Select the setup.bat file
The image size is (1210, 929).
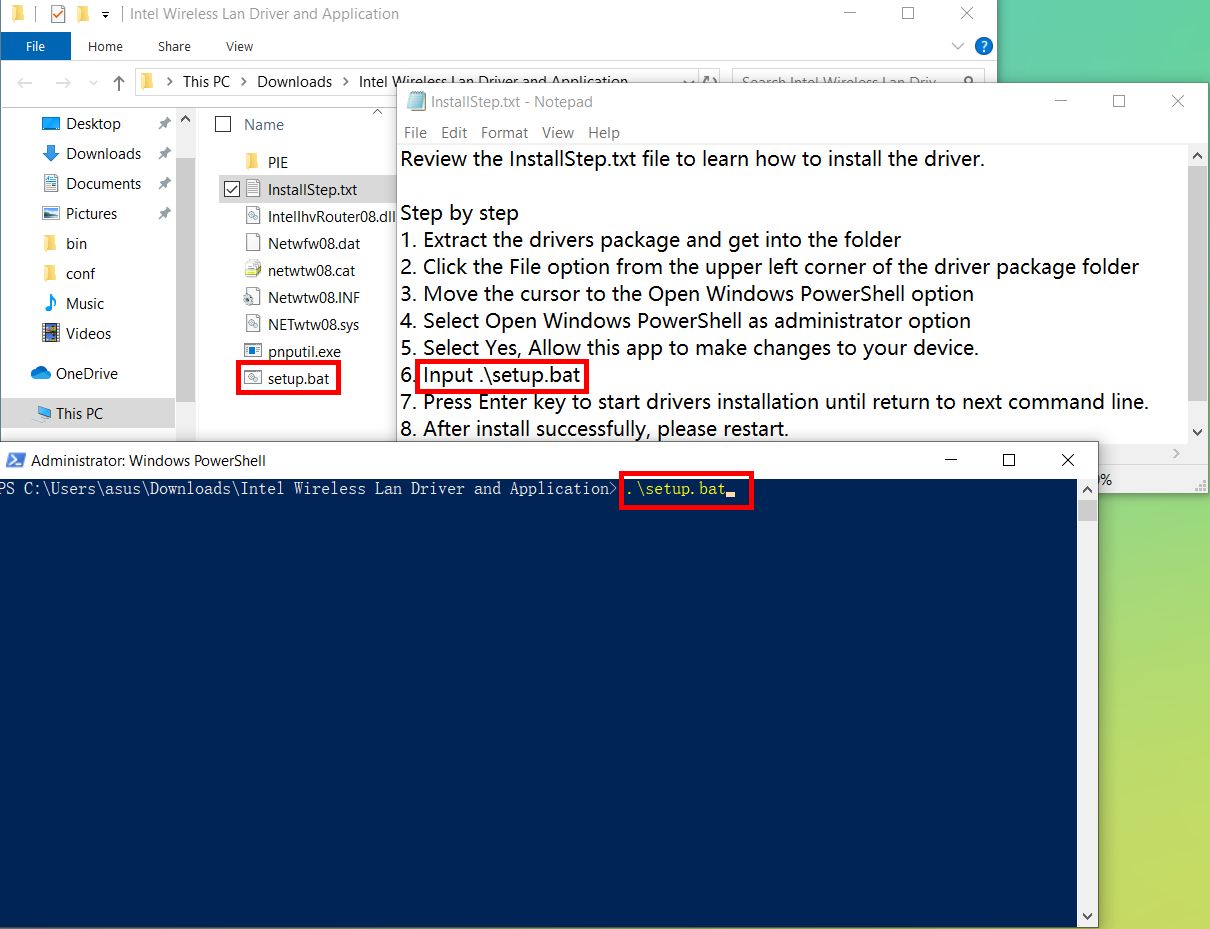tap(298, 379)
